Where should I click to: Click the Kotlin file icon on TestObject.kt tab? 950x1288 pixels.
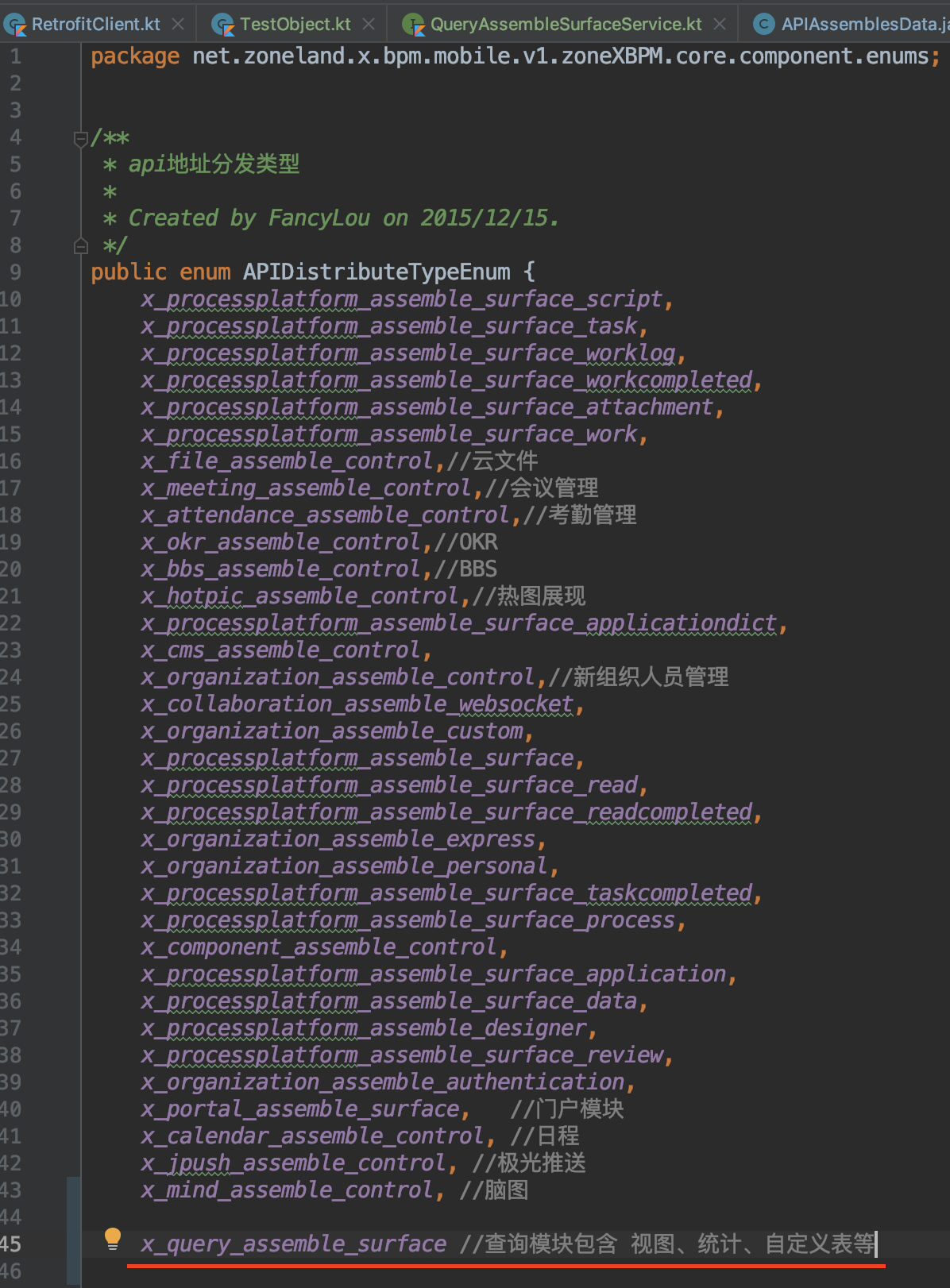(223, 25)
